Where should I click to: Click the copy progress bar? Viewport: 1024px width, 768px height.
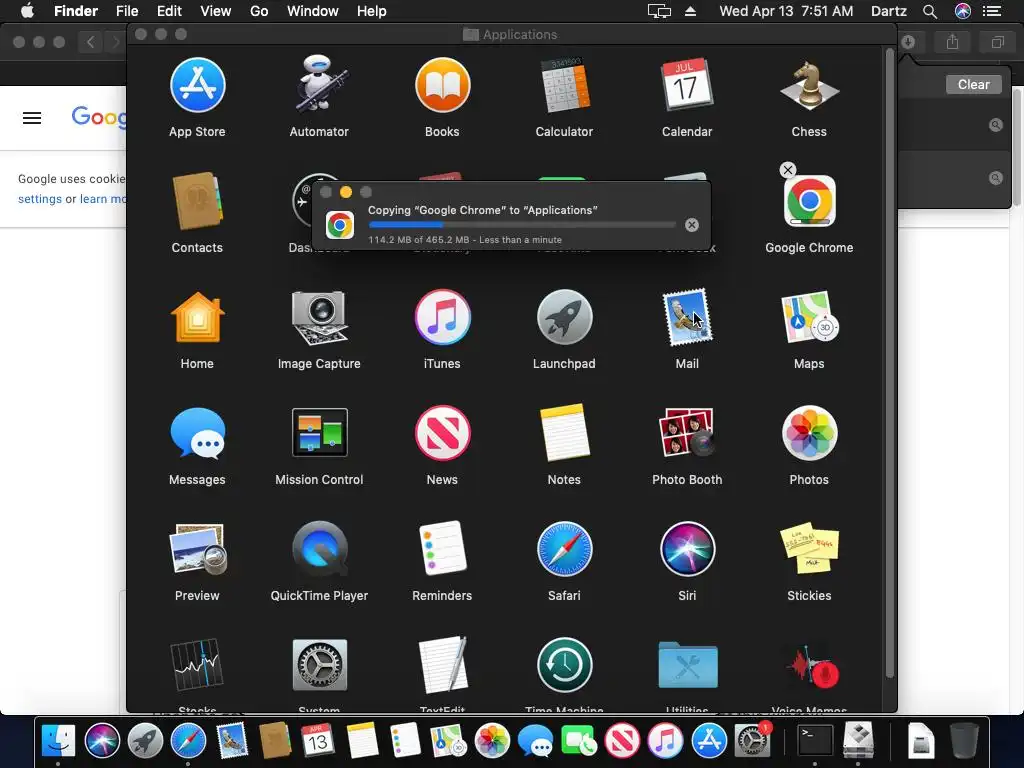tap(522, 225)
